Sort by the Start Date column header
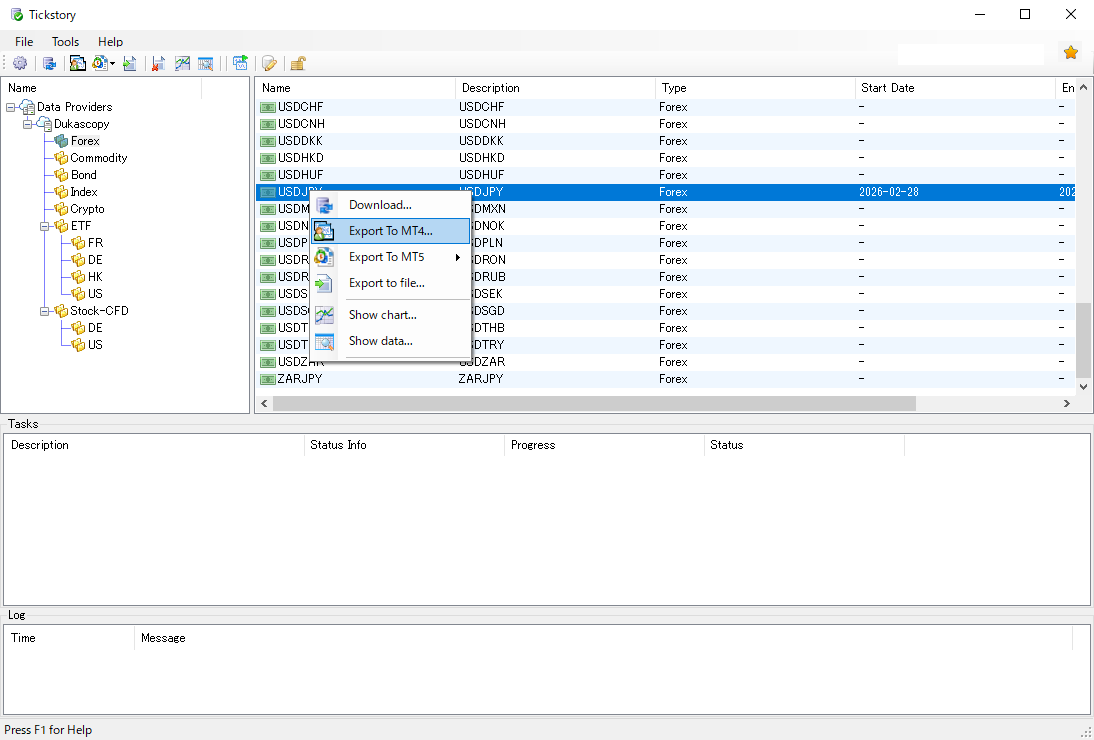The height and width of the screenshot is (740, 1094). [x=955, y=88]
